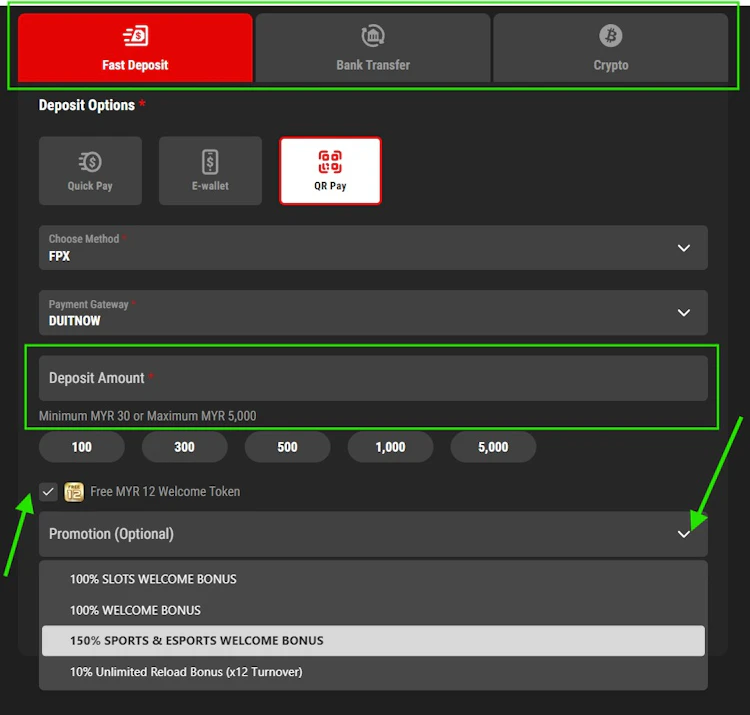Image resolution: width=750 pixels, height=715 pixels.
Task: Click the bank building icon above Bank Transfer
Action: (x=373, y=35)
